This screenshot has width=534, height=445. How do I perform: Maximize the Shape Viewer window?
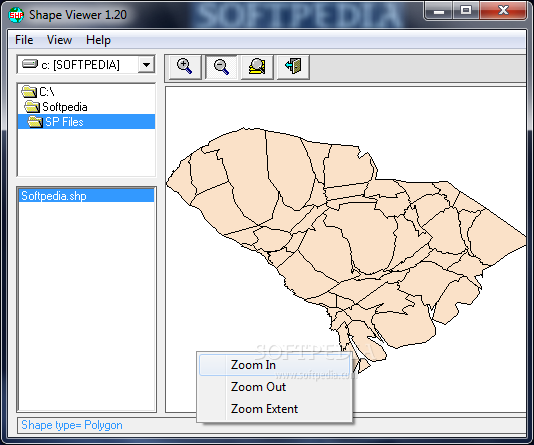pyautogui.click(x=466, y=11)
